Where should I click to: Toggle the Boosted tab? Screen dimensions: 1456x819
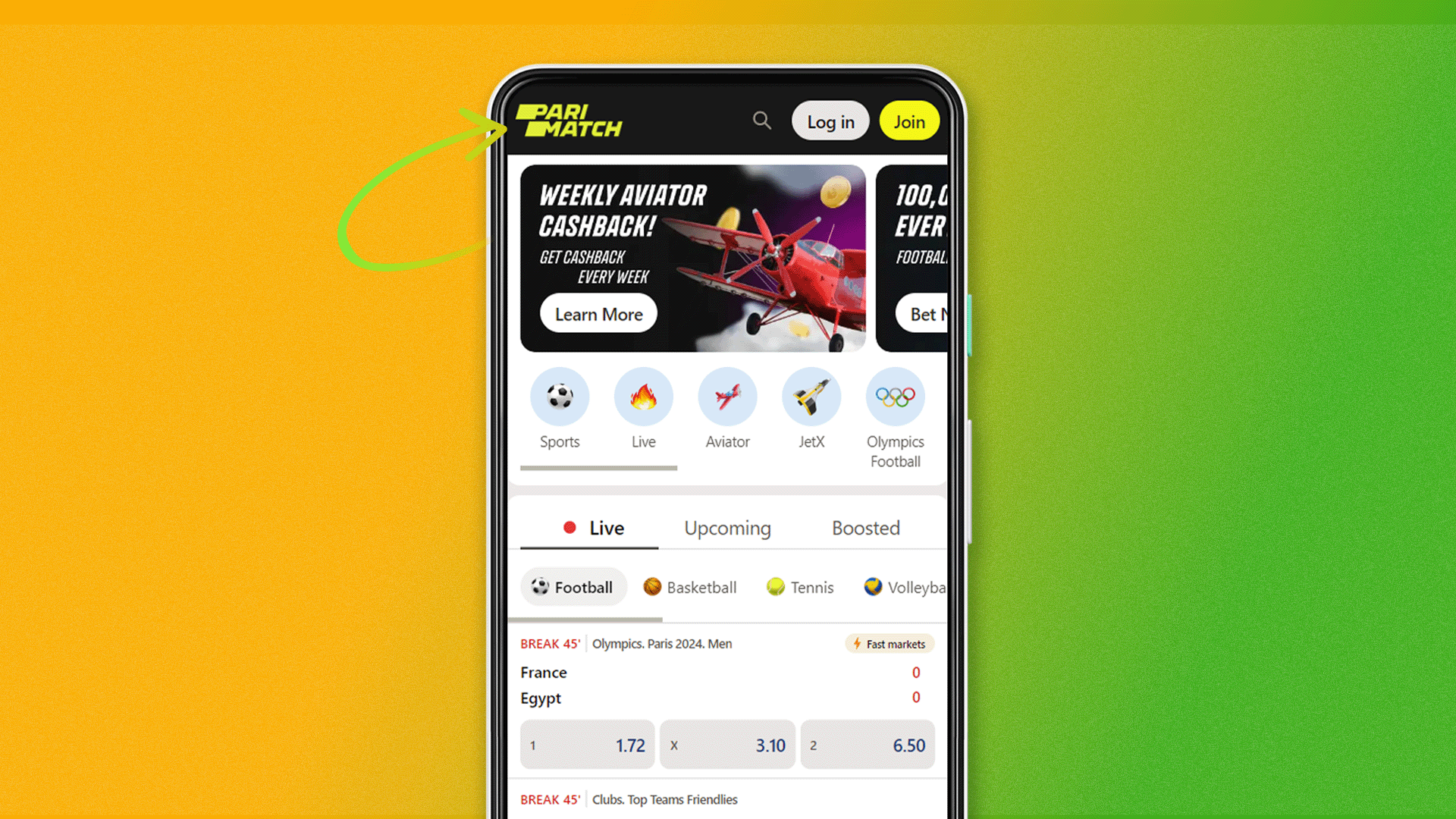pyautogui.click(x=865, y=527)
